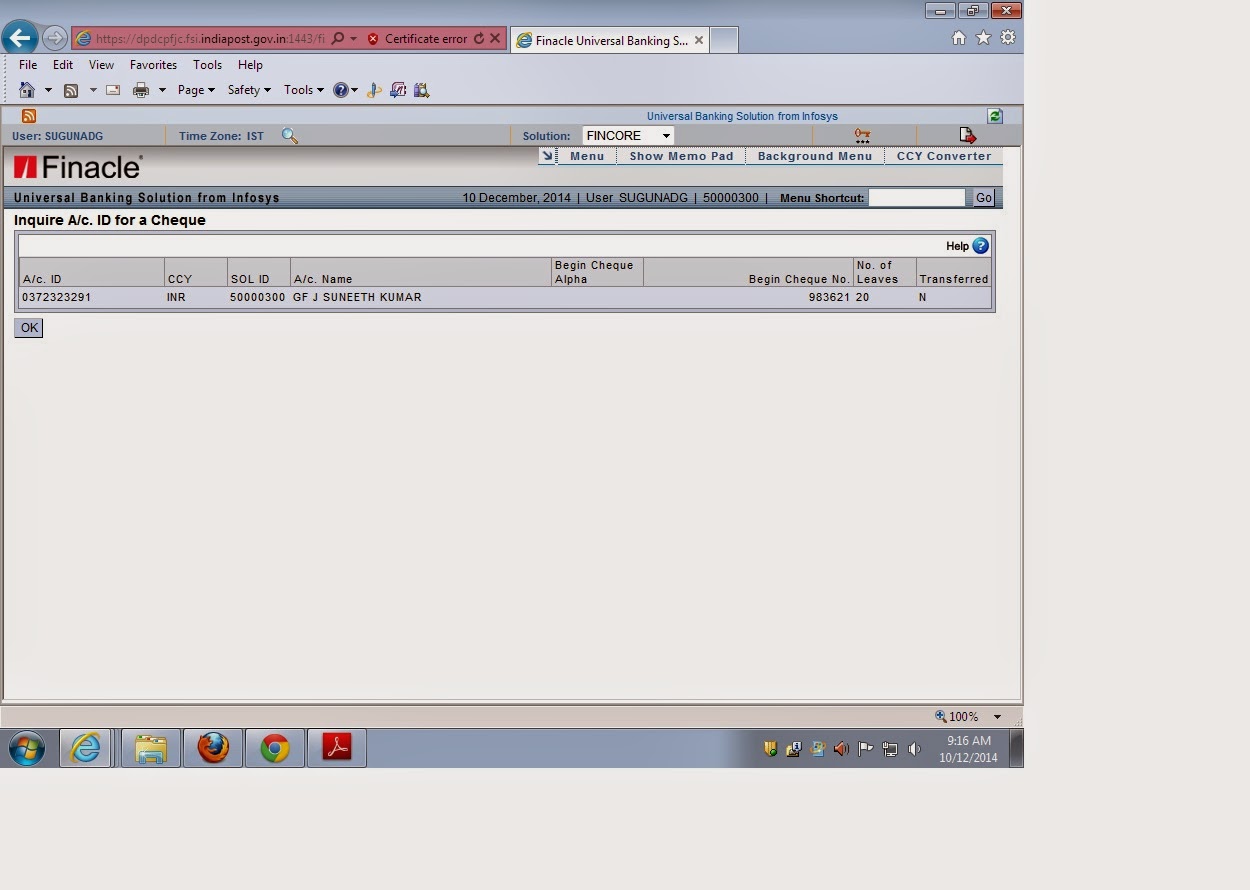Click the OK button below the results table
Screen dimensions: 1250x890
28,328
